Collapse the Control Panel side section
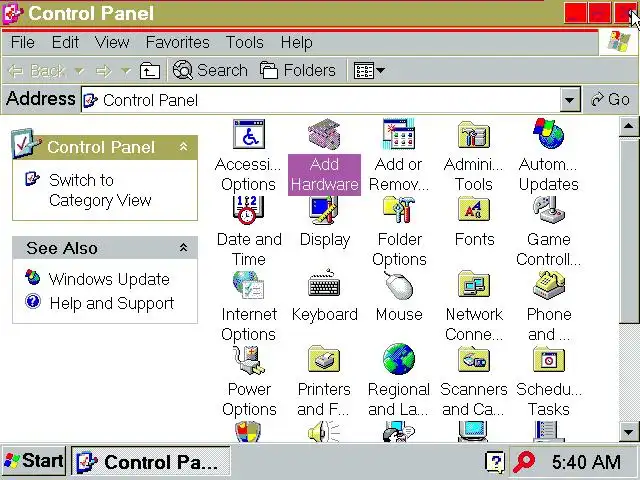Screen dimensions: 640x480 (x=184, y=147)
